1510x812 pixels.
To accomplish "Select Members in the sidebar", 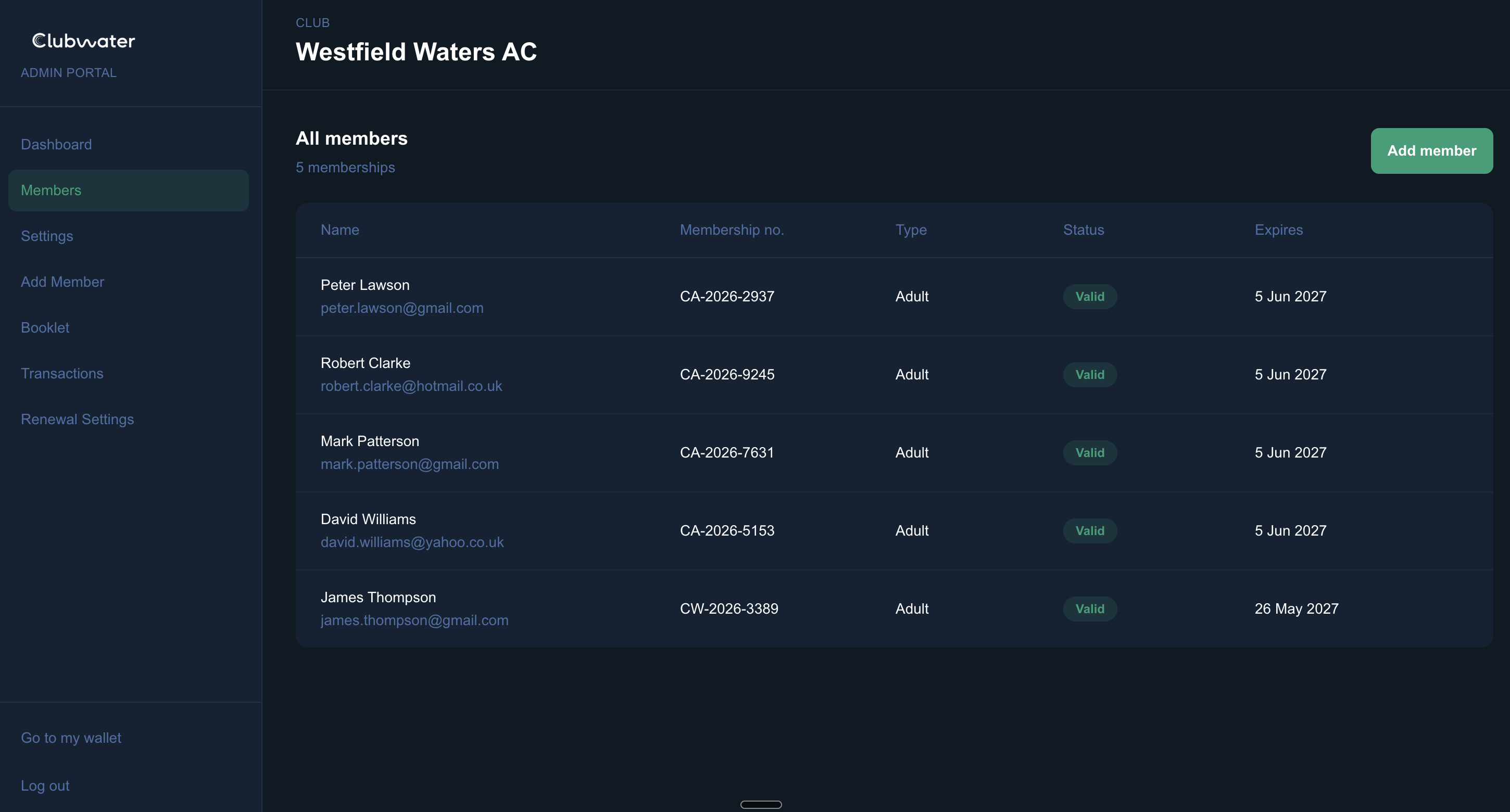I will [x=129, y=191].
